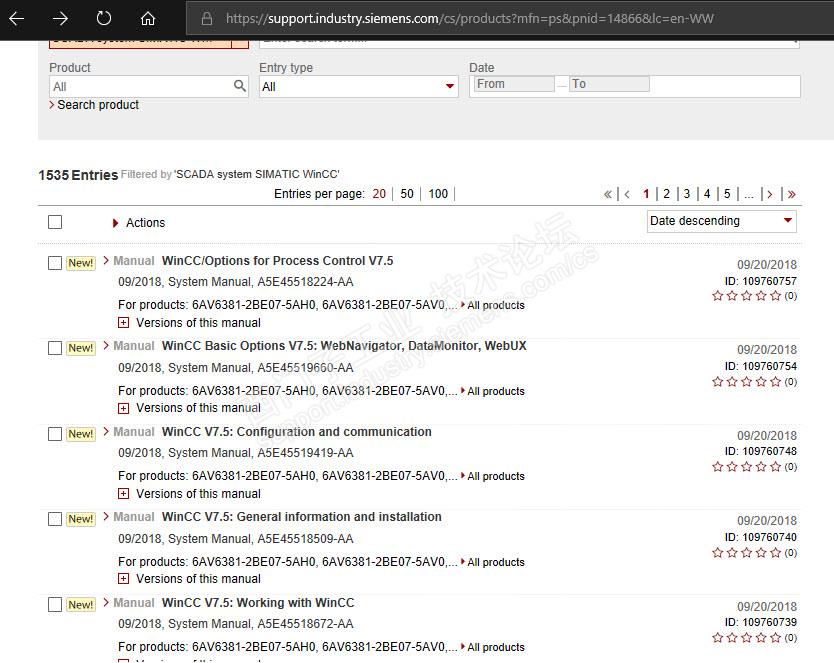Viewport: 834px width, 663px height.
Task: Open the Entry type dropdown
Action: point(358,86)
